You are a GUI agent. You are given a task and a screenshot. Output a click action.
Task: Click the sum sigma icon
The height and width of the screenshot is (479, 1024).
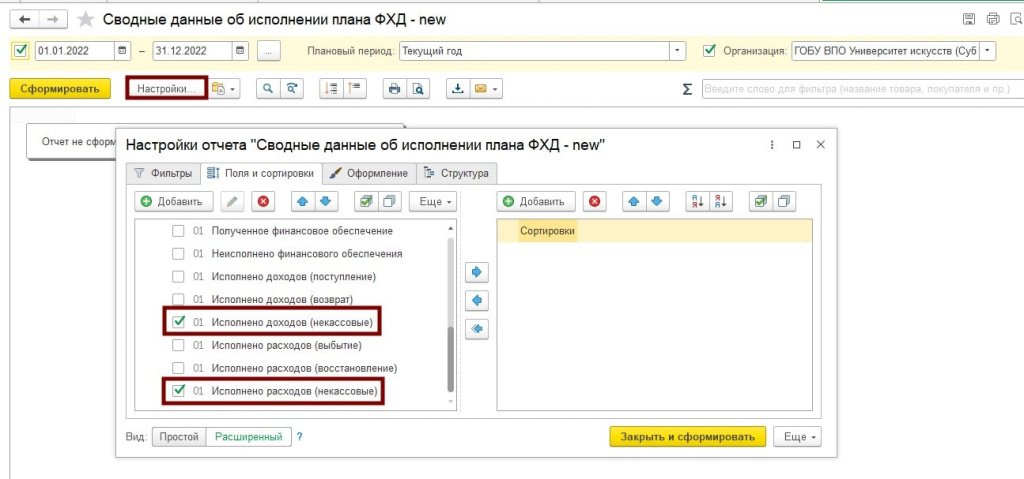click(x=687, y=89)
